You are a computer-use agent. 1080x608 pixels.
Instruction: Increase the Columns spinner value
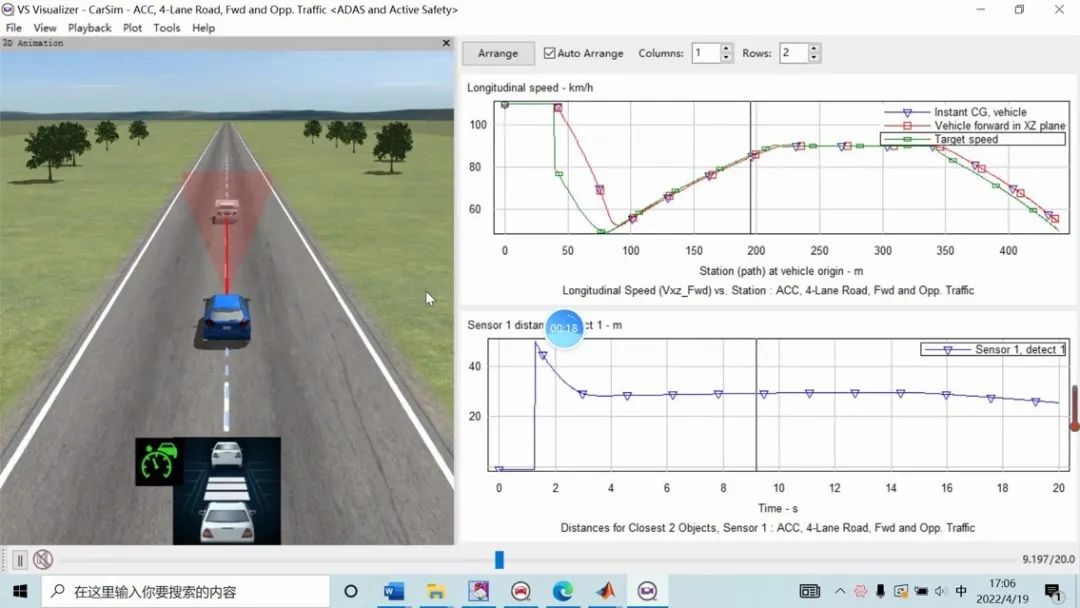(x=726, y=48)
